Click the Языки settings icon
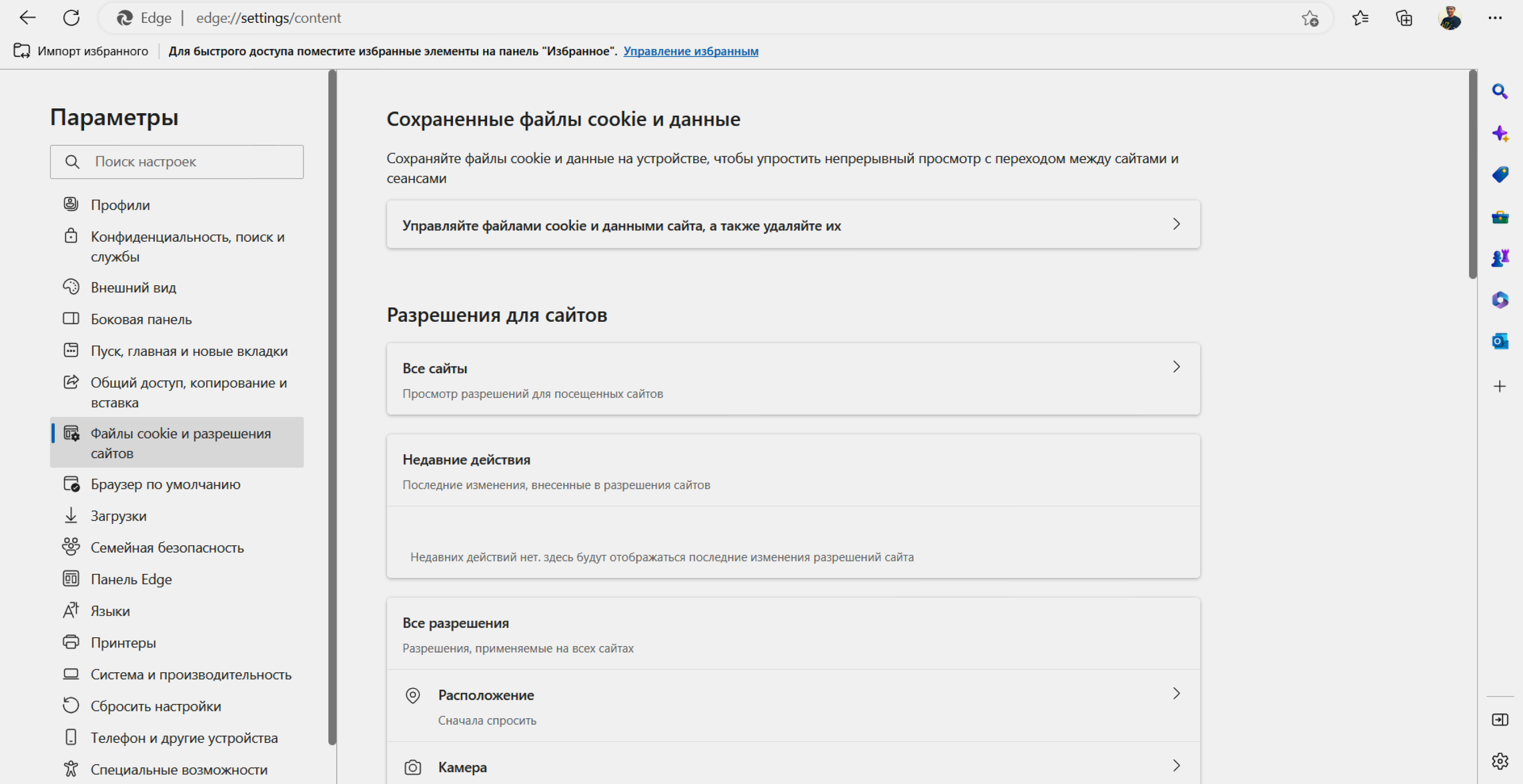This screenshot has height=784, width=1523. tap(70, 611)
